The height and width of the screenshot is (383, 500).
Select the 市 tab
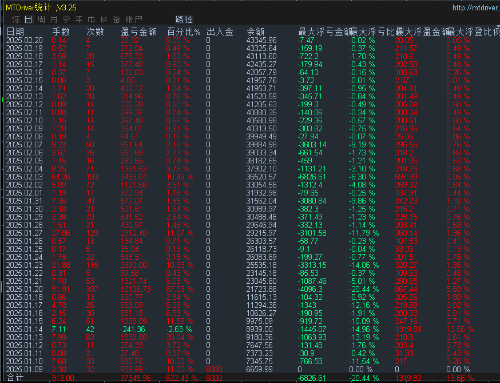point(91,19)
